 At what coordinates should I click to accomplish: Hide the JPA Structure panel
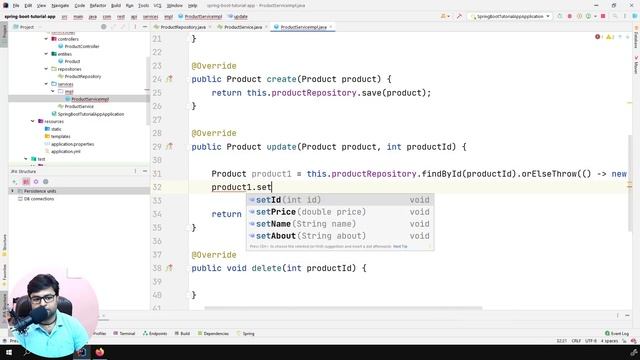click(145, 171)
